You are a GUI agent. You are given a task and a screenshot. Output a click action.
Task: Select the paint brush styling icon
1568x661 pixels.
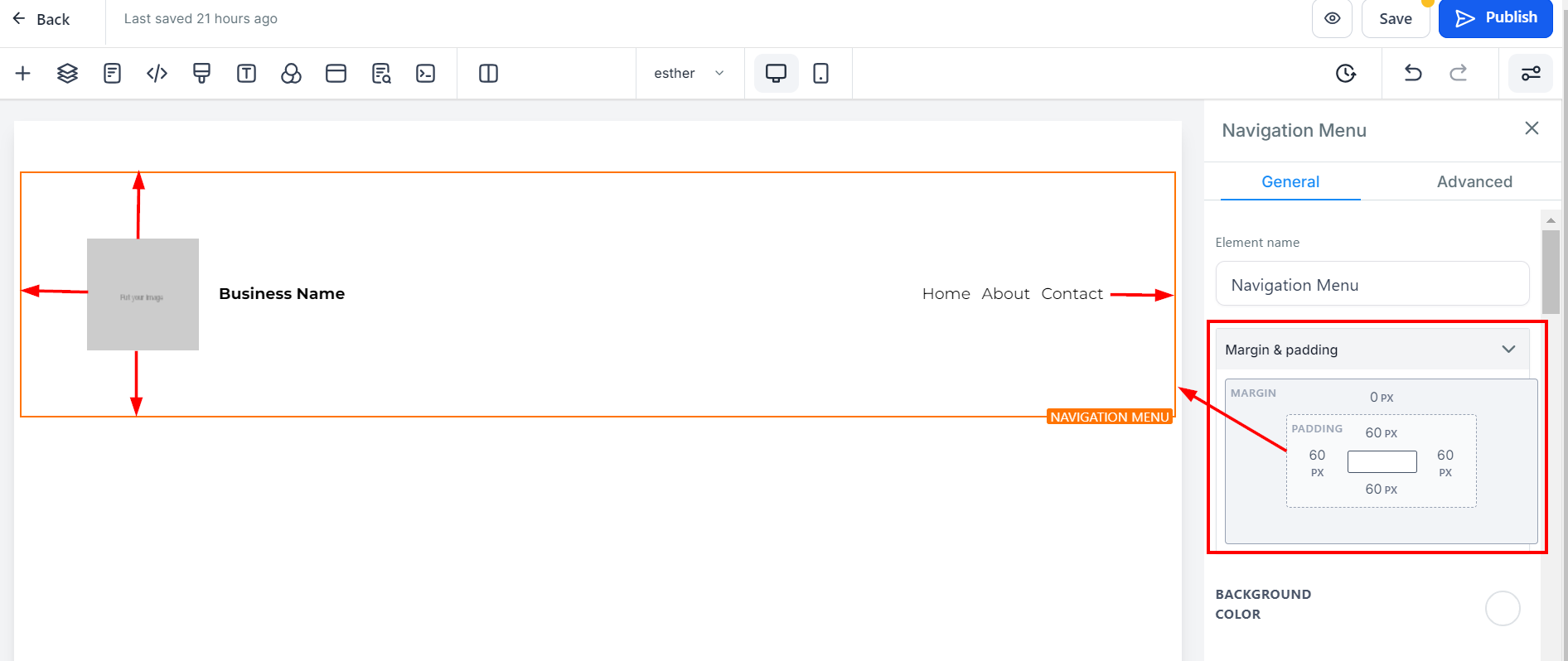201,74
